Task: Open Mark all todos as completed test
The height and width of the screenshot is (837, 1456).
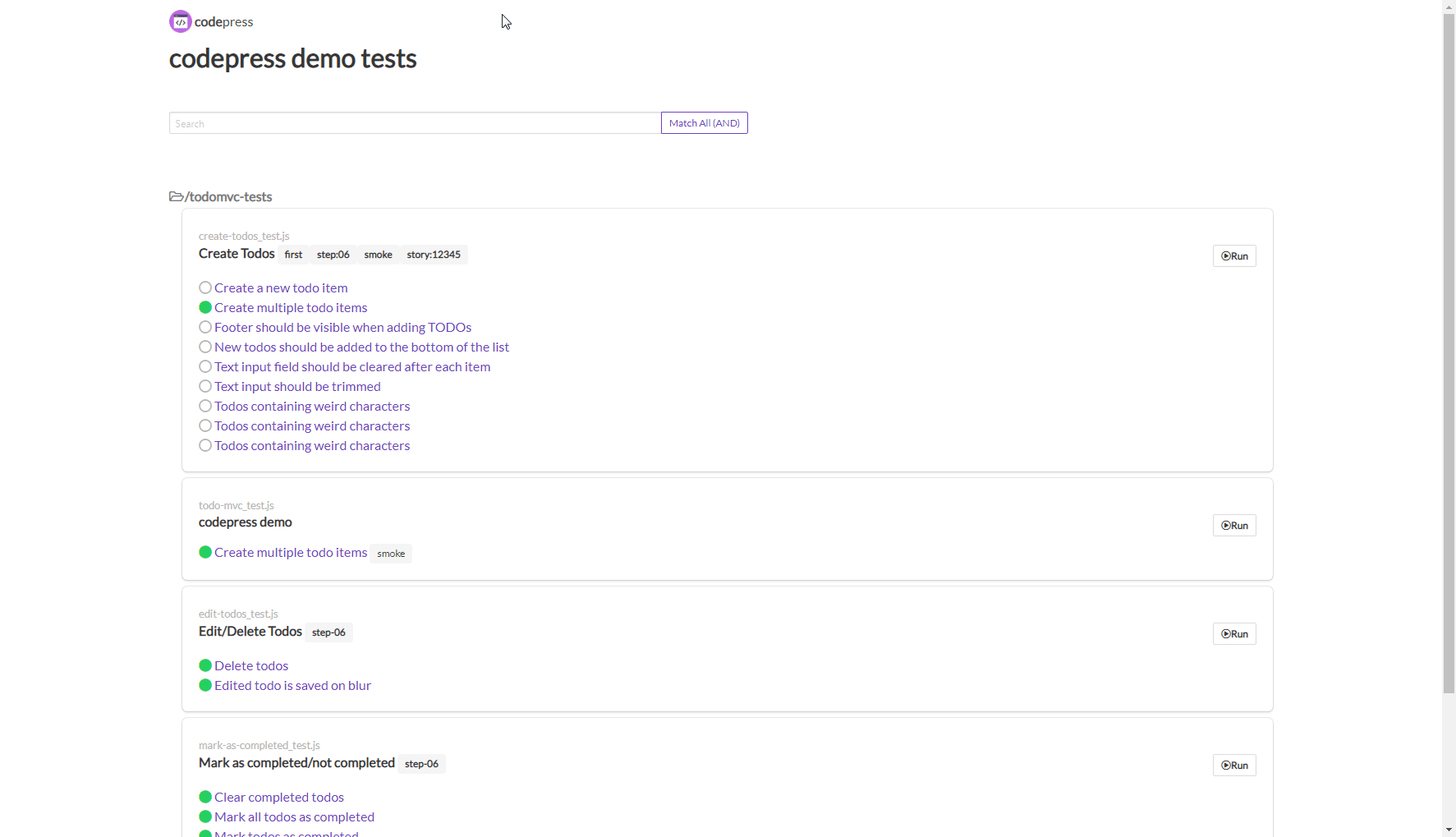Action: 294,816
